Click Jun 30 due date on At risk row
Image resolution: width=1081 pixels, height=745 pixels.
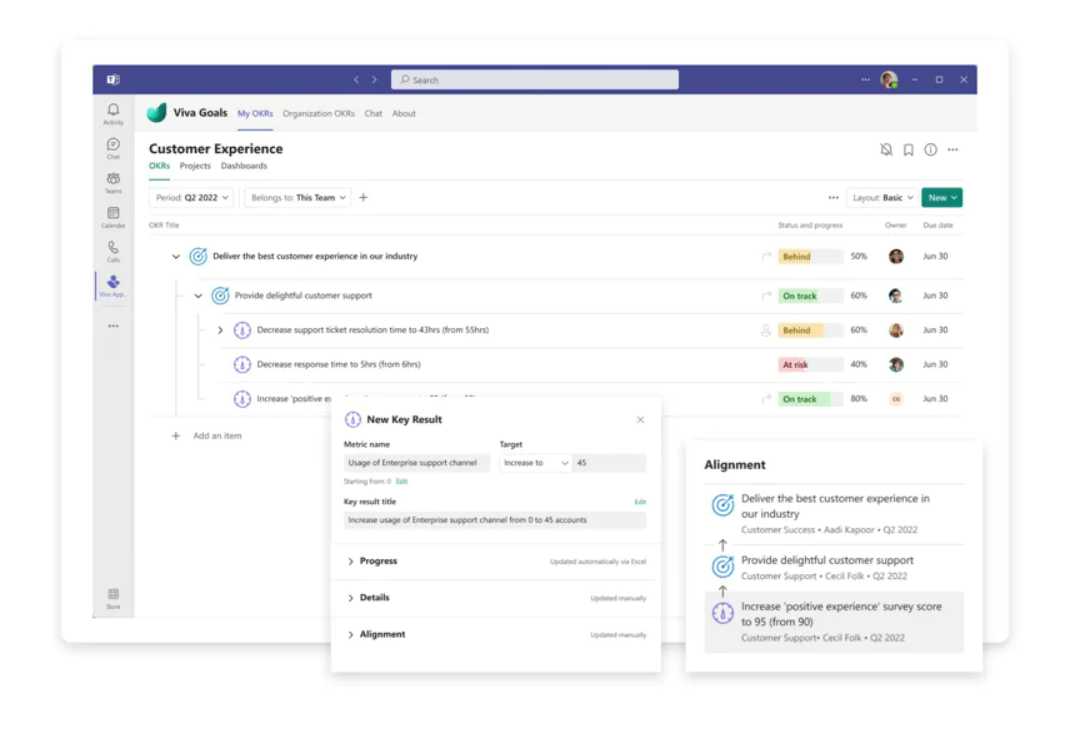pyautogui.click(x=936, y=365)
